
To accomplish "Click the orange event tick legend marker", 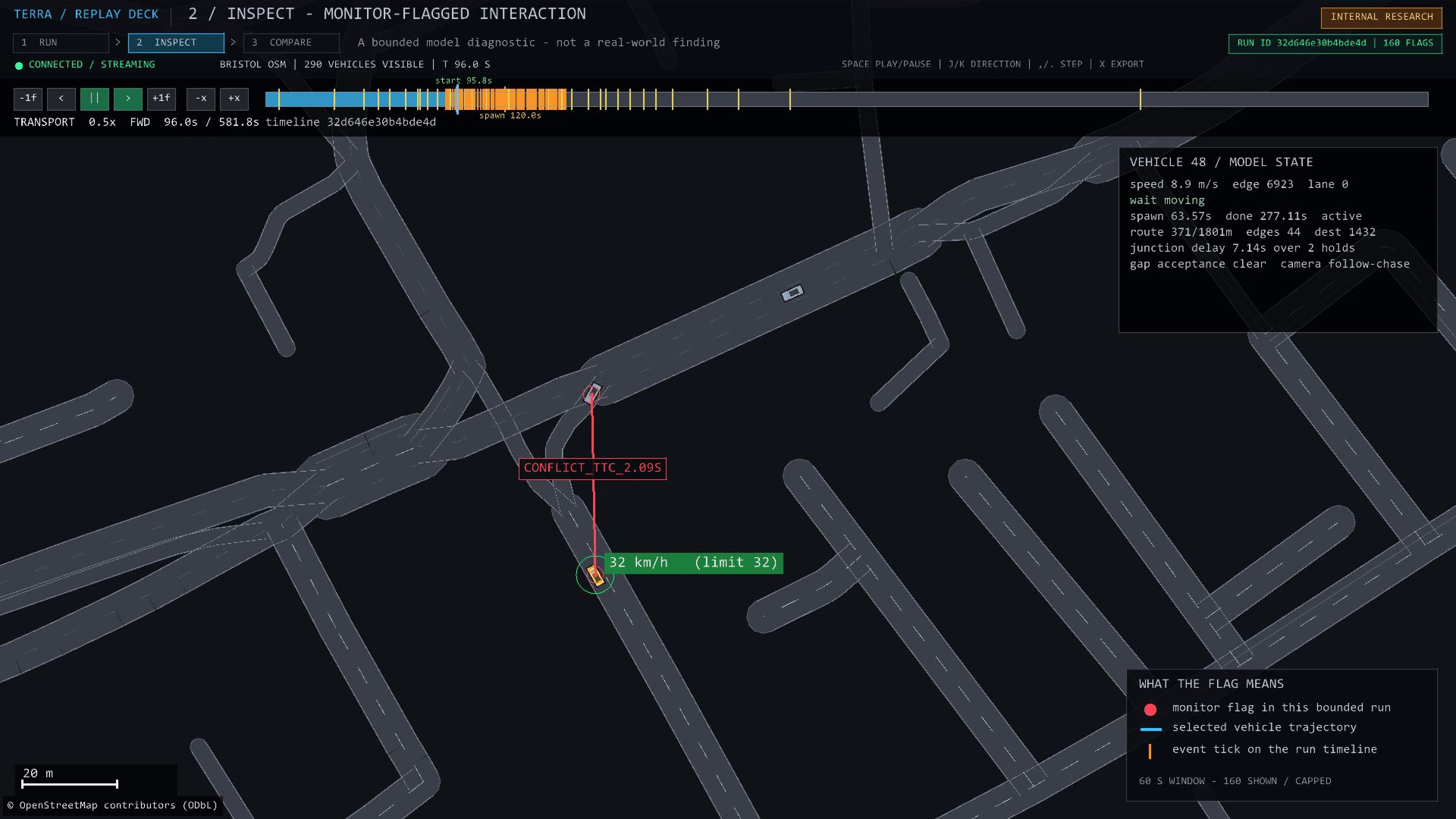I will (1150, 751).
